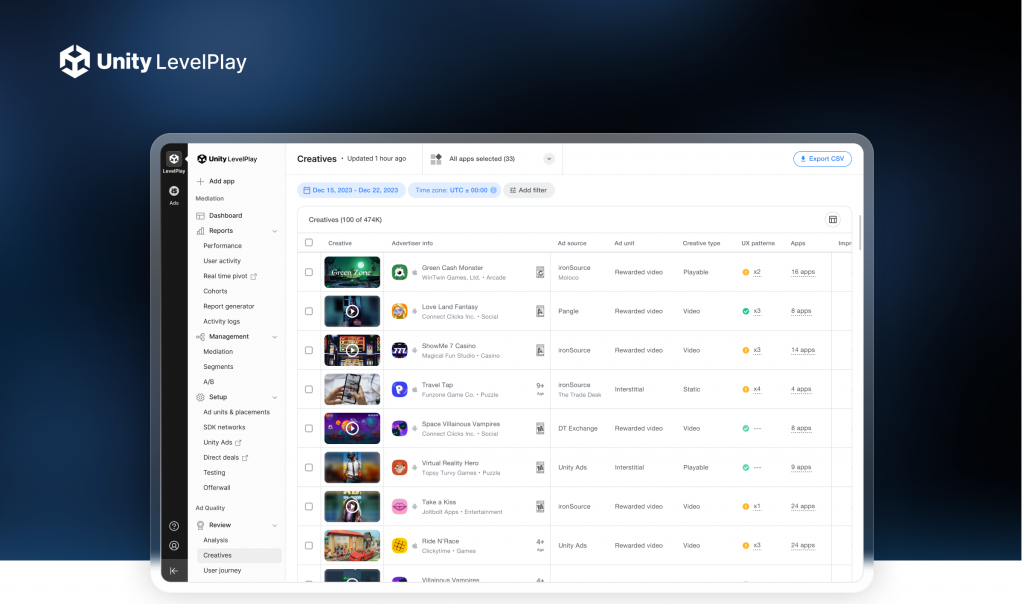Go to Dashboard in the sidebar

point(225,216)
